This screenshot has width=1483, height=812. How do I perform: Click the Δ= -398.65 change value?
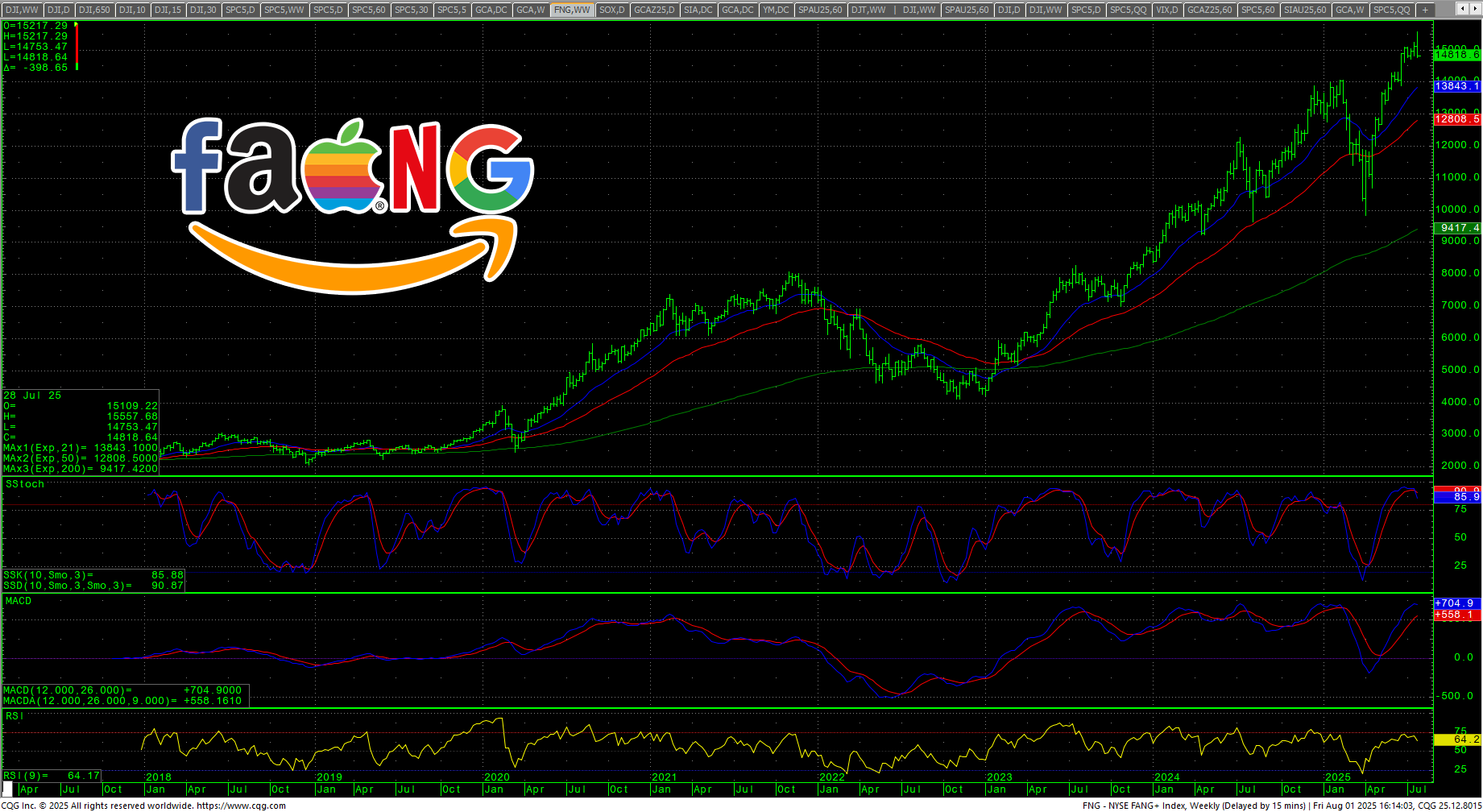tap(36, 68)
